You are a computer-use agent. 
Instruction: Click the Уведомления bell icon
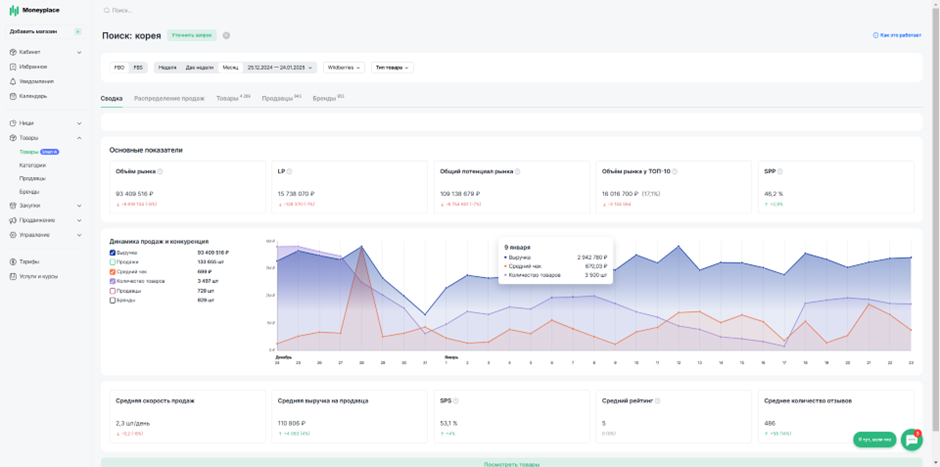point(13,81)
